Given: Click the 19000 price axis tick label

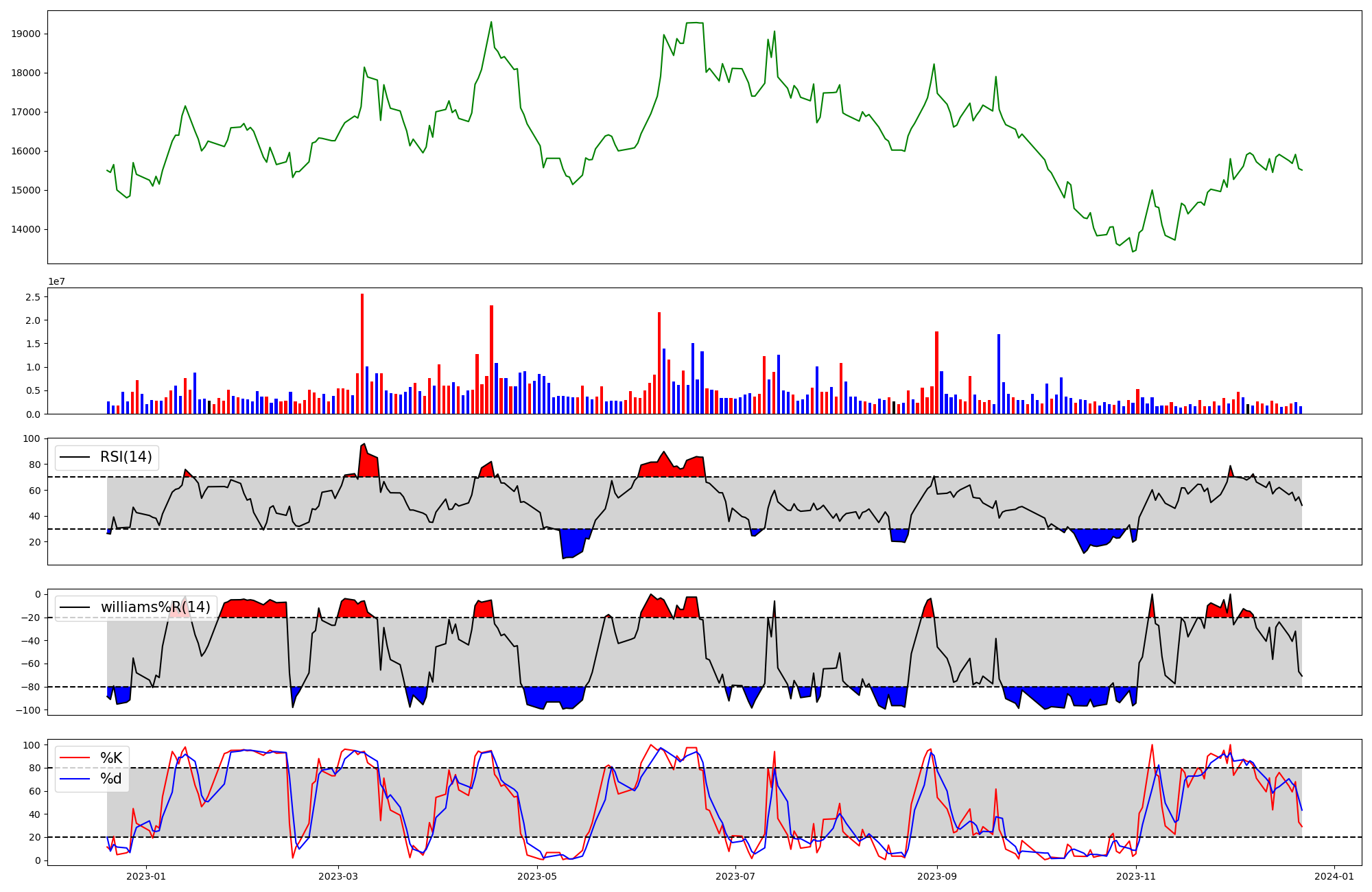Looking at the screenshot, I should (x=27, y=34).
